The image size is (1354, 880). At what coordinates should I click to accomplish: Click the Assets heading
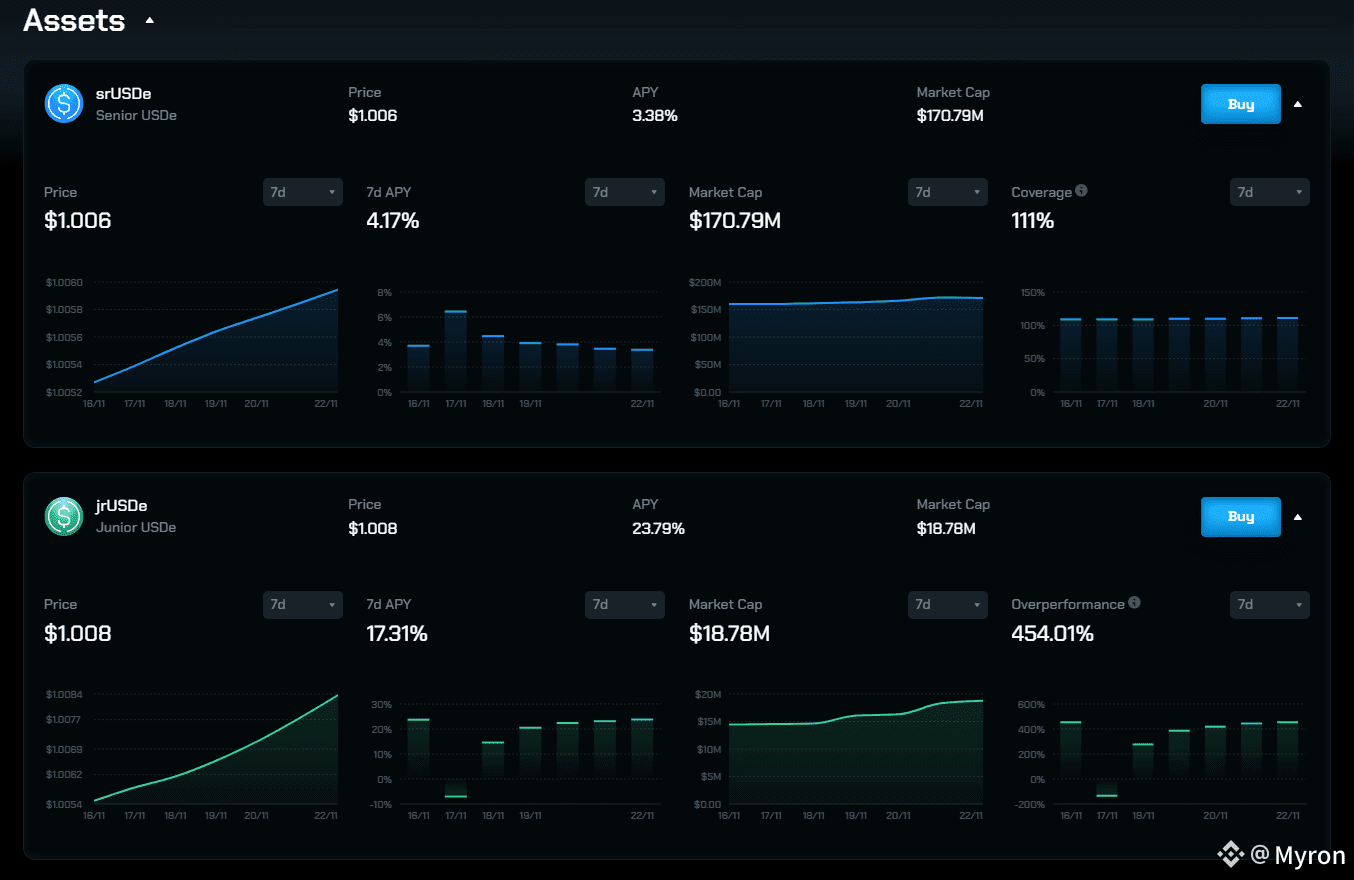click(74, 20)
